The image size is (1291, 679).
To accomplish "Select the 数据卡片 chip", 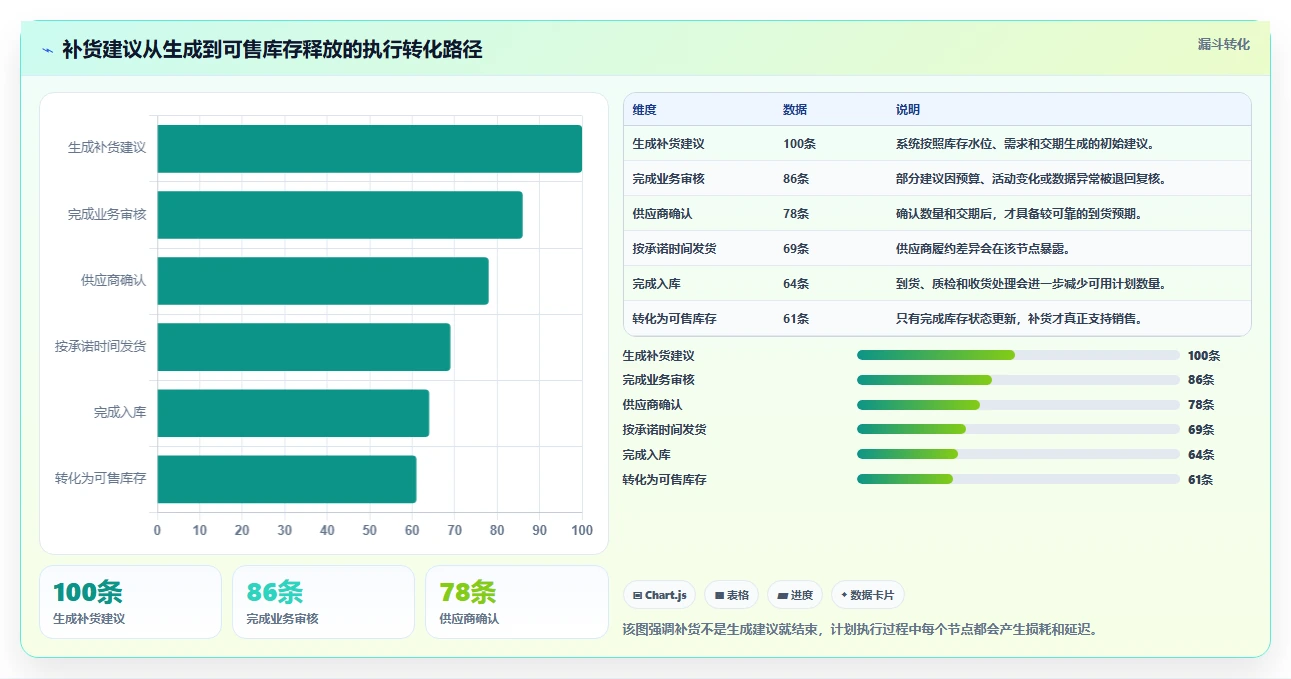I will pos(867,595).
